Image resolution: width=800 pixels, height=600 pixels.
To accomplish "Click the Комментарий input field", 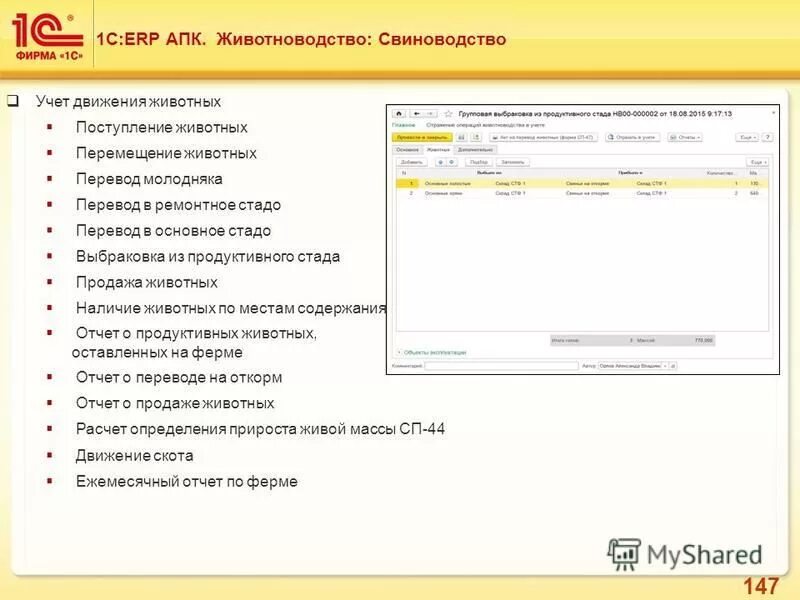I will 498,365.
